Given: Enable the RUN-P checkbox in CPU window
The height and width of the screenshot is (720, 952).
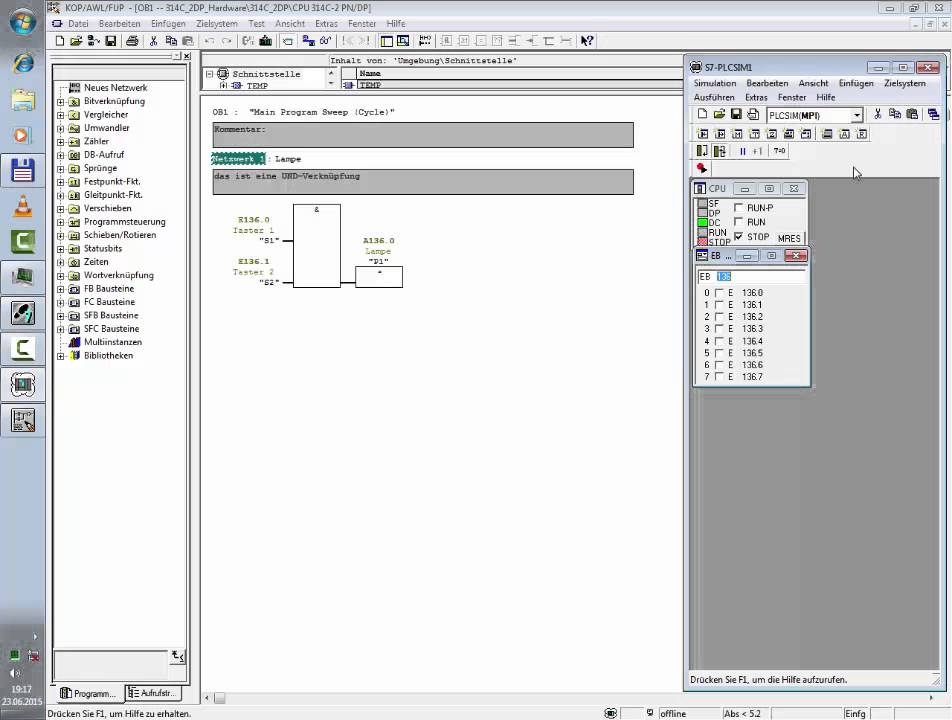Looking at the screenshot, I should pyautogui.click(x=738, y=208).
